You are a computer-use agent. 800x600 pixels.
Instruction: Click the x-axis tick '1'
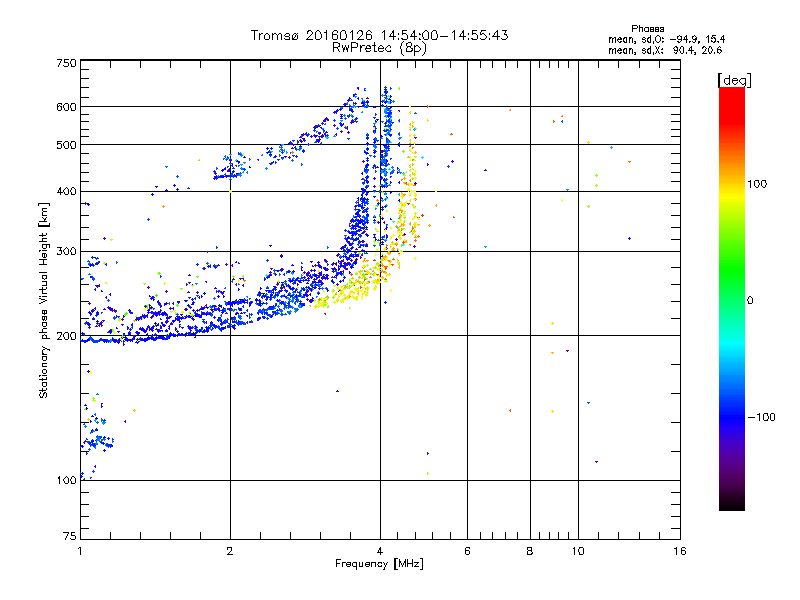(x=80, y=551)
